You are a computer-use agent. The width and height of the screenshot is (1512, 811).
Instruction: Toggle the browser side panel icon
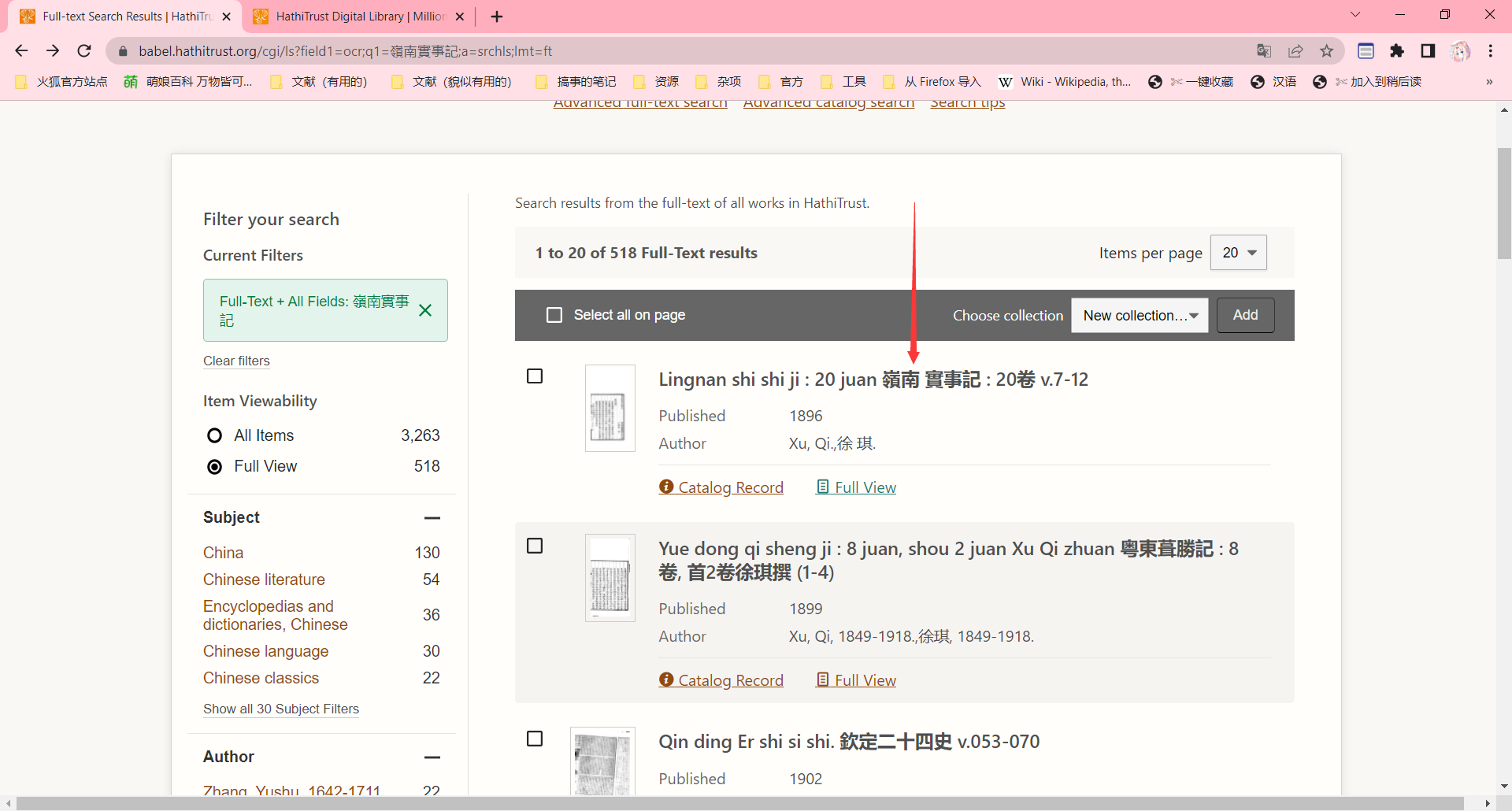(1428, 51)
